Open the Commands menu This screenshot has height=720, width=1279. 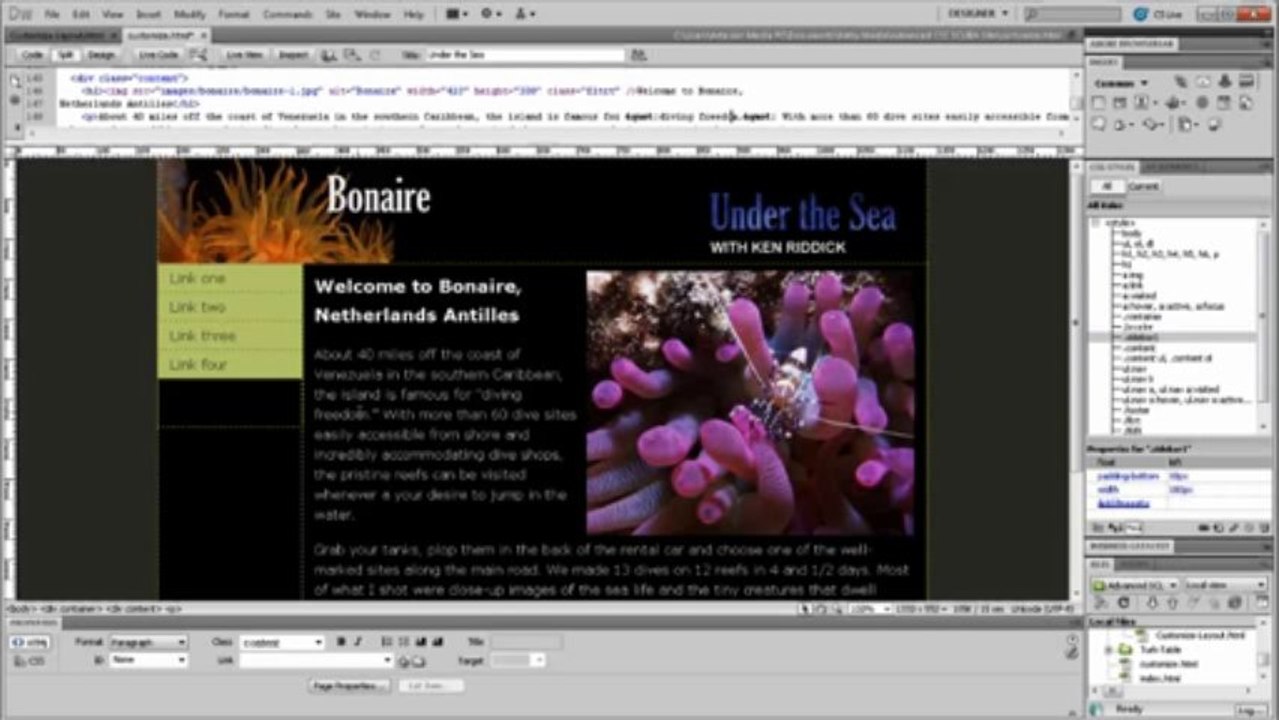pyautogui.click(x=287, y=15)
